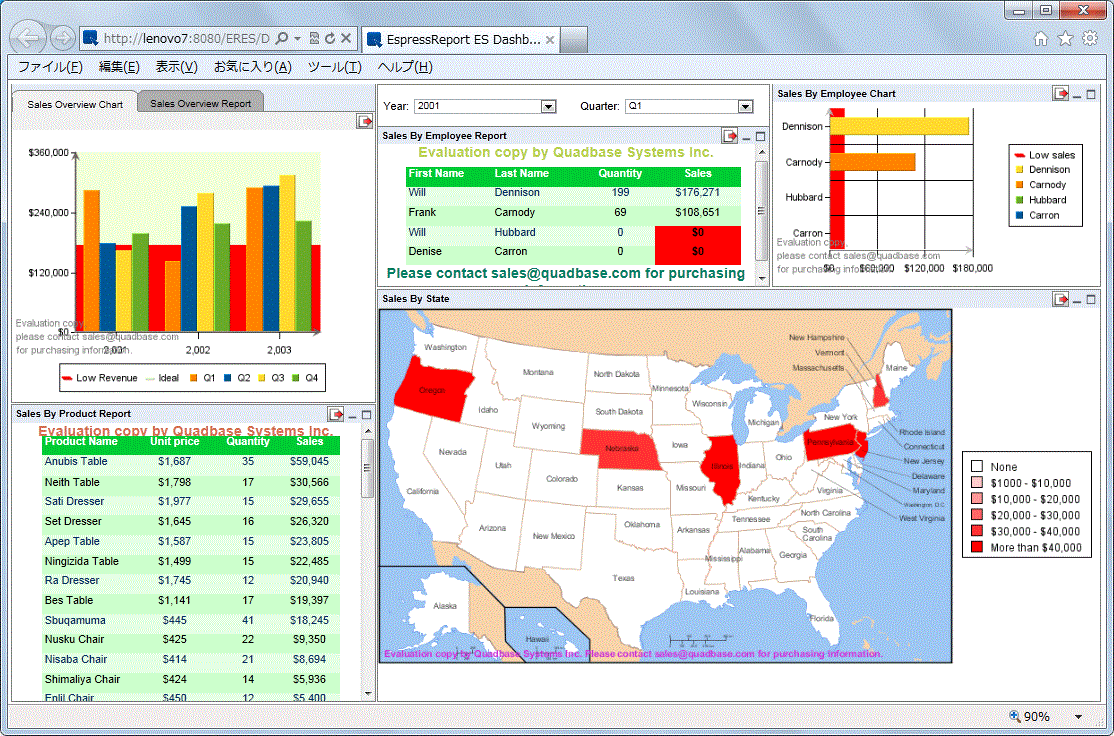Open the 編集(E) menu
The image size is (1114, 736).
119,67
